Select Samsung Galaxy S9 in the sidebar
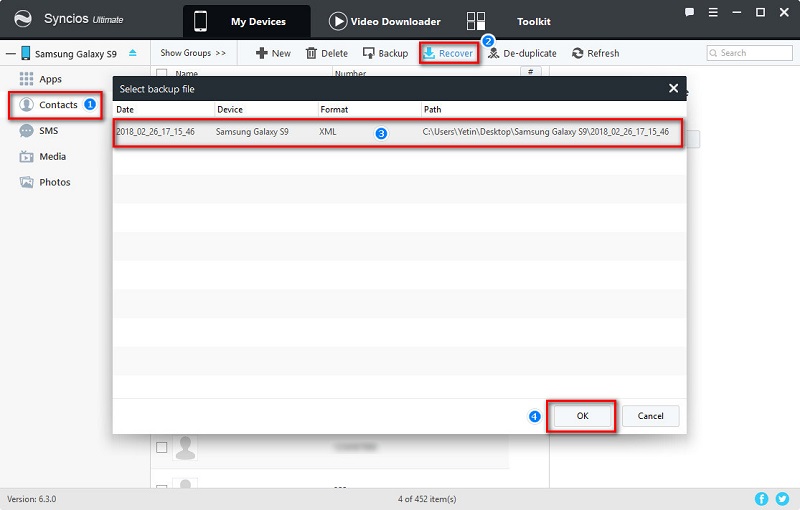Image resolution: width=800 pixels, height=510 pixels. coord(76,54)
